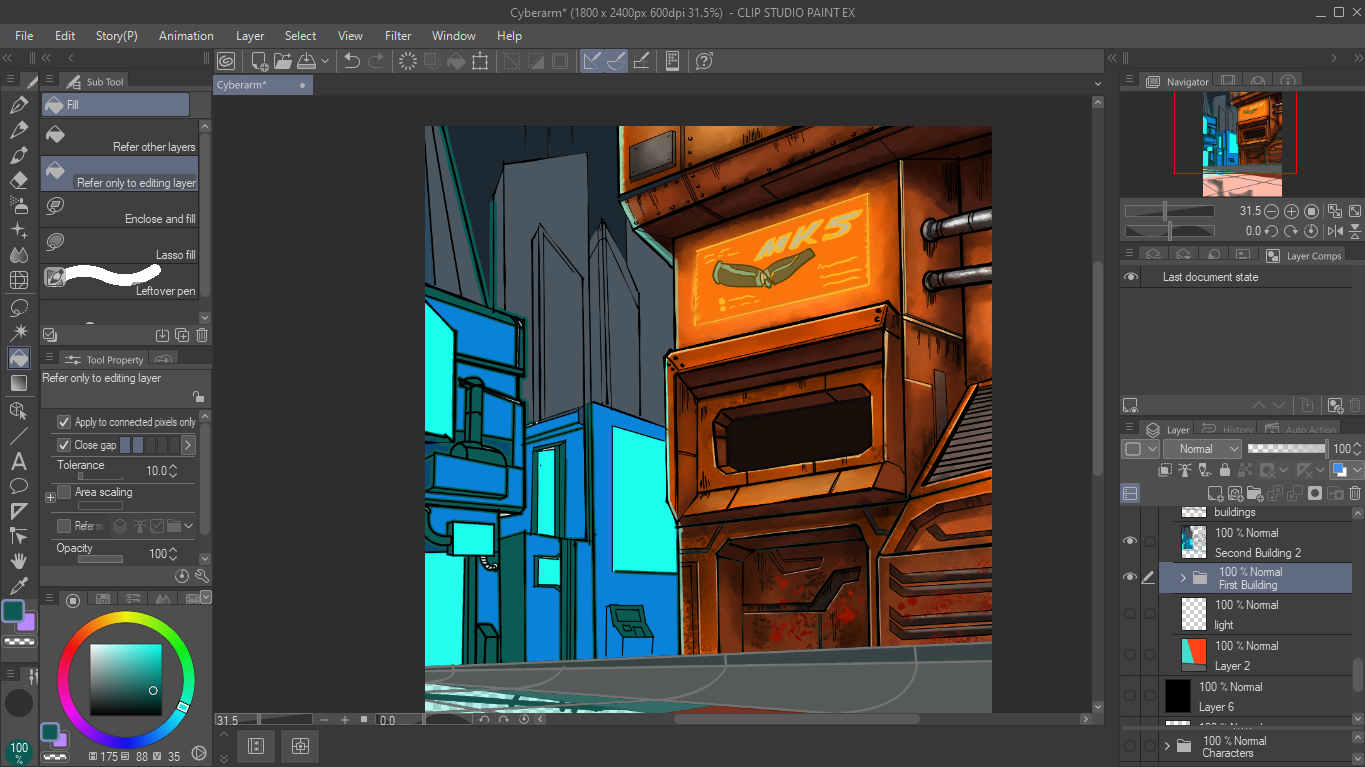
Task: Expand the Characters layer folder
Action: point(1167,746)
